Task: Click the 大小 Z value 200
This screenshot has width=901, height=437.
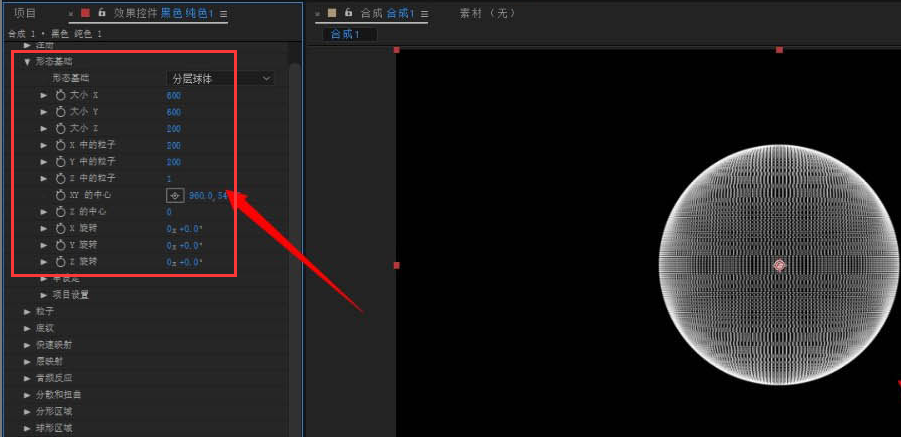Action: point(174,128)
